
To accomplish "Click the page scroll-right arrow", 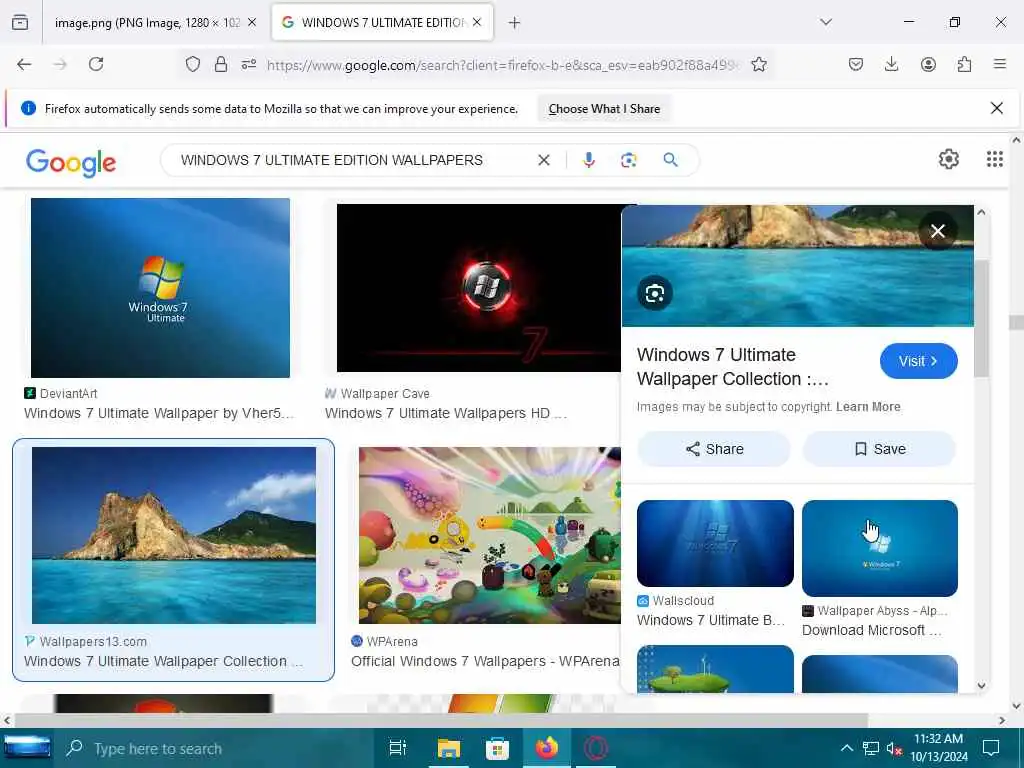I will [x=1002, y=720].
